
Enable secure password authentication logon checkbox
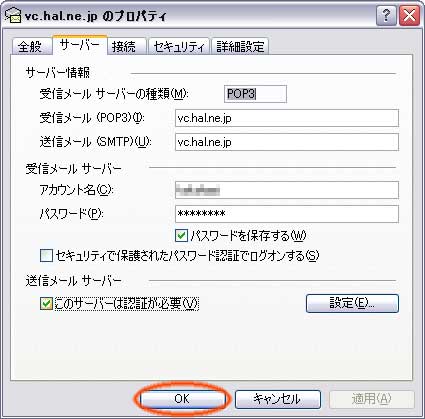46,256
